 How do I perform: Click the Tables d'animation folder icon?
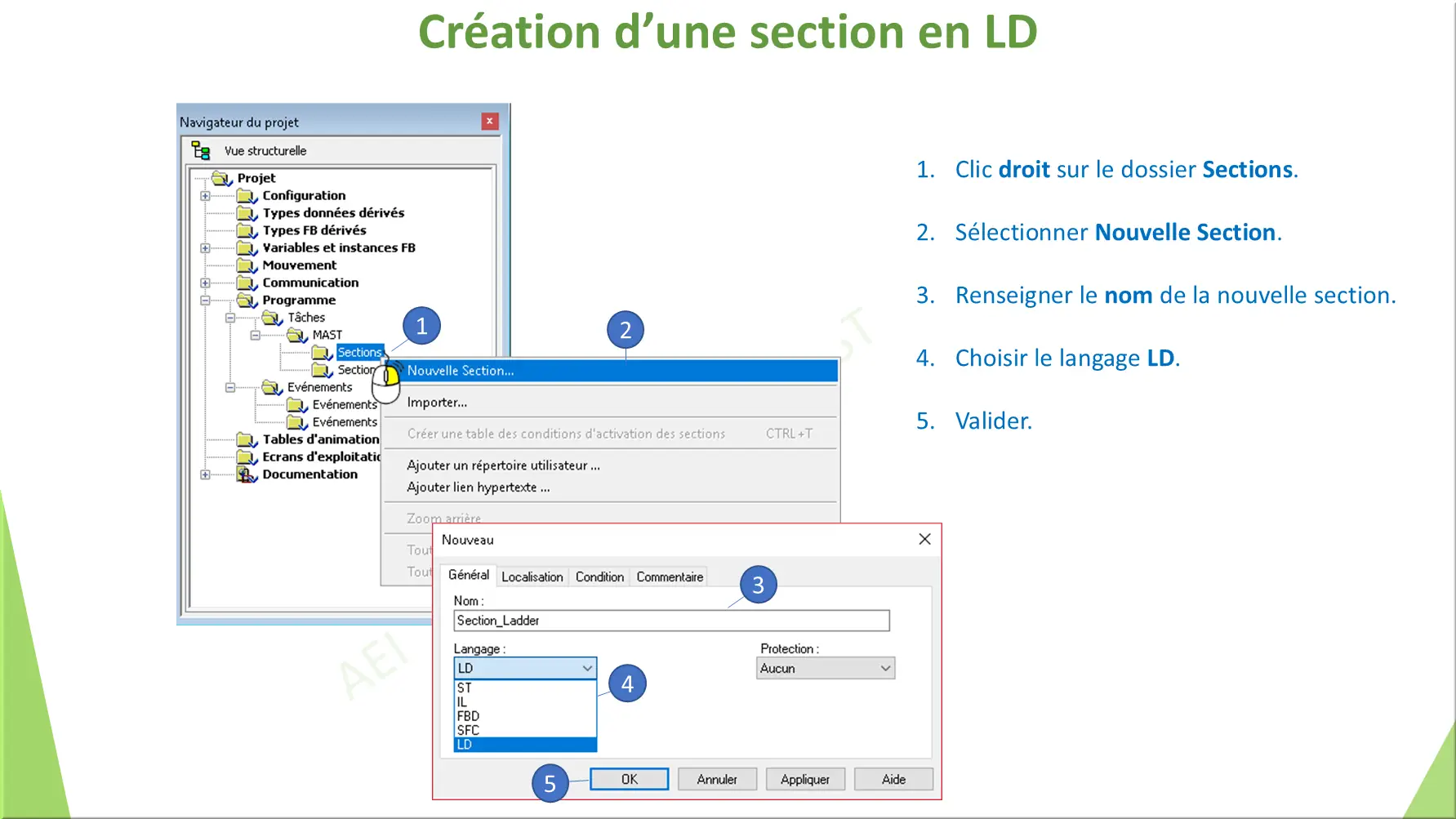247,439
